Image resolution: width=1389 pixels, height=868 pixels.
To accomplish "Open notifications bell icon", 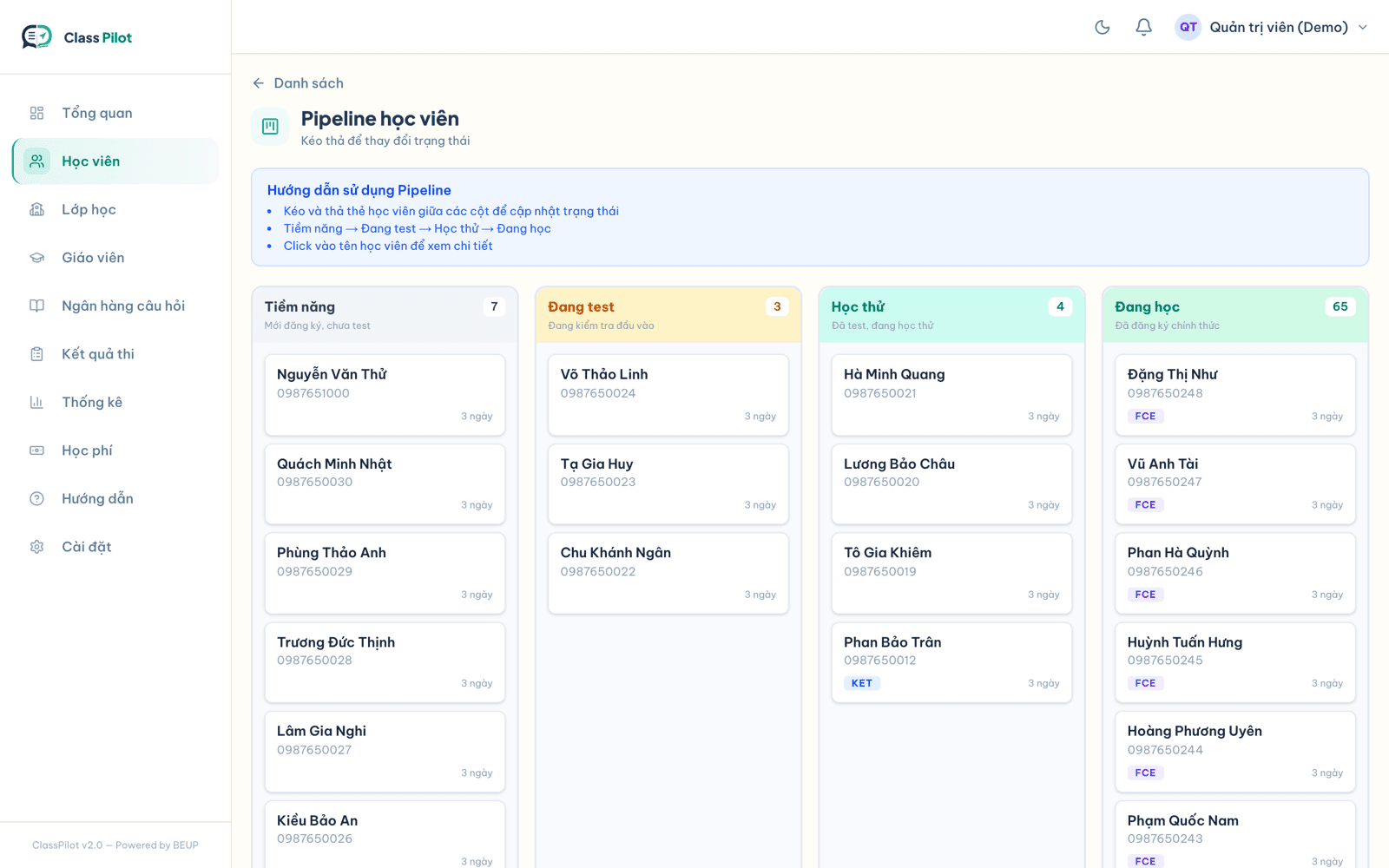I will point(1144,27).
